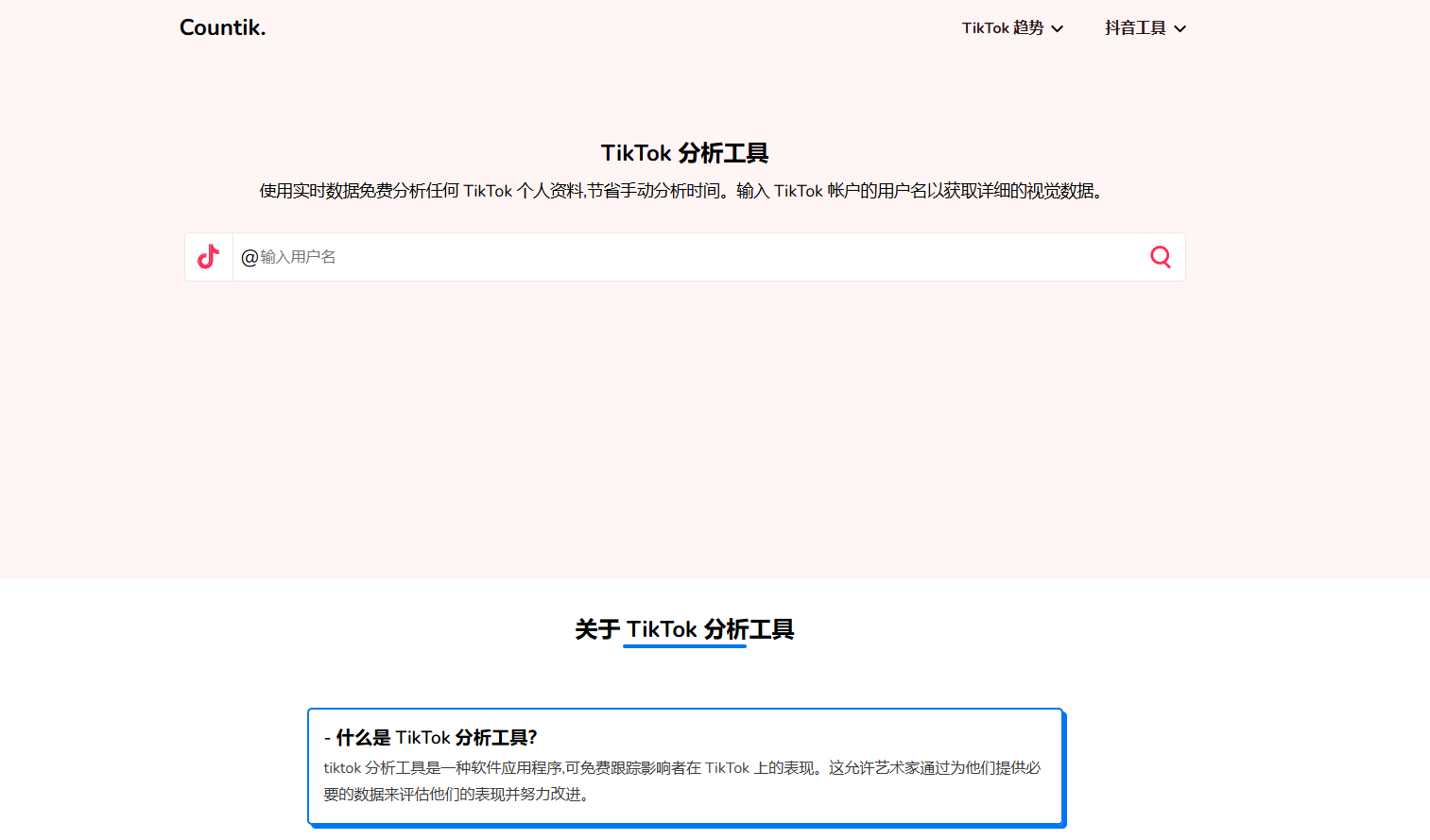Image resolution: width=1430 pixels, height=840 pixels.
Task: Click the FAQ answer starting tiktok 分析工具是一种软件
Action: [682, 781]
